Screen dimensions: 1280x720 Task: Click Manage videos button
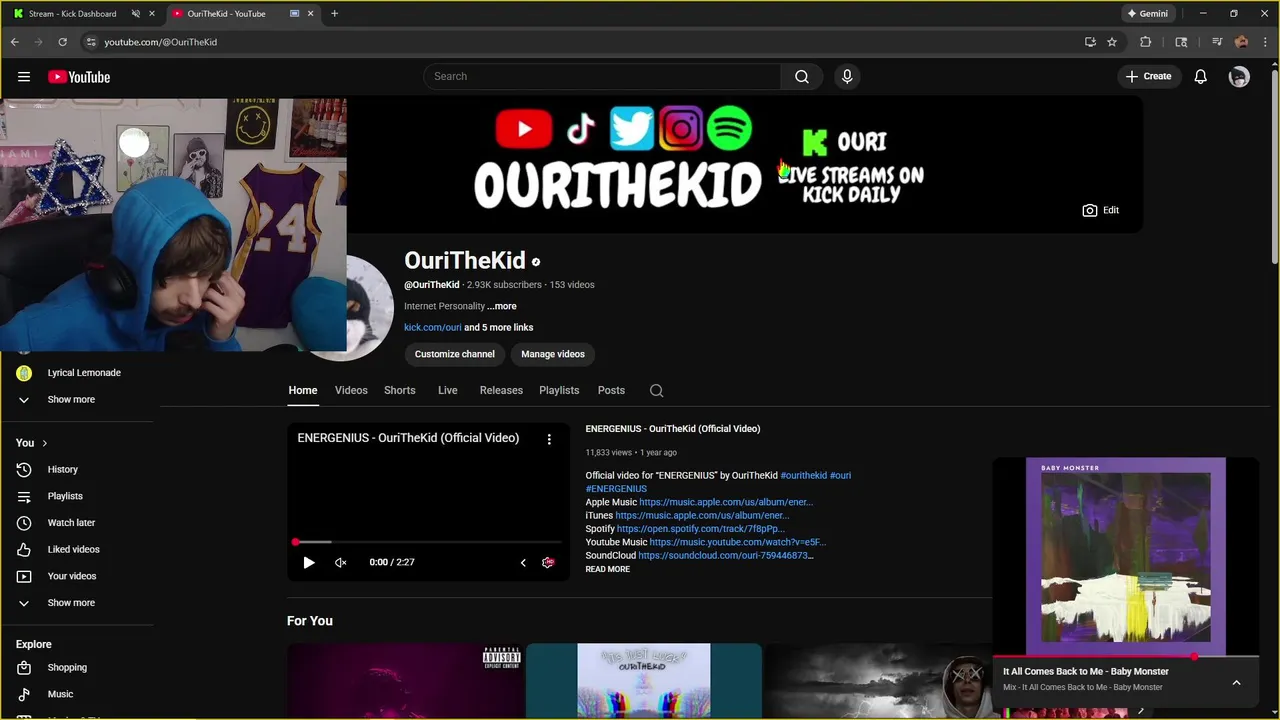coord(553,354)
